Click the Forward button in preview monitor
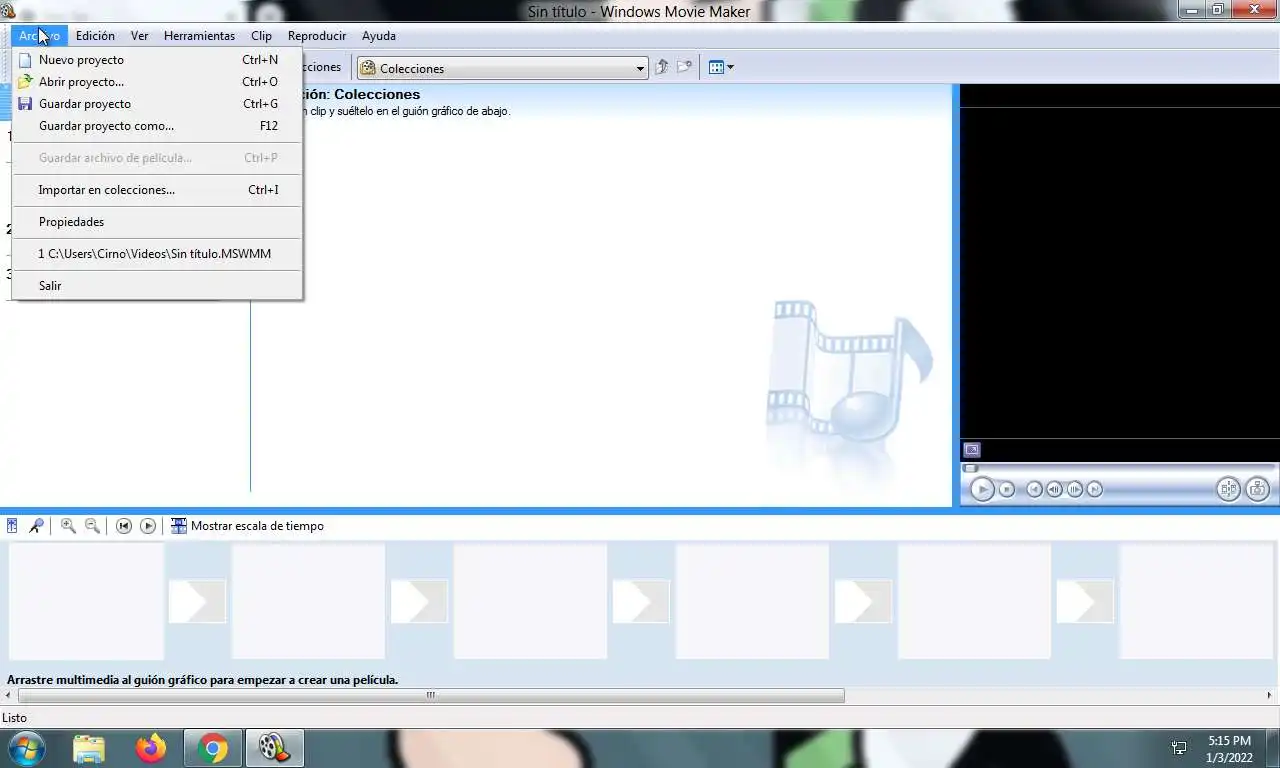 (x=1095, y=489)
